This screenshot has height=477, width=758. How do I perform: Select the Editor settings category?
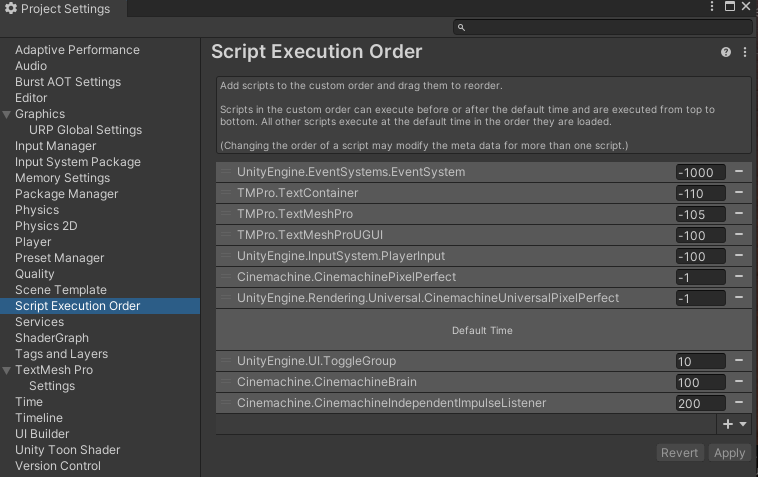31,98
